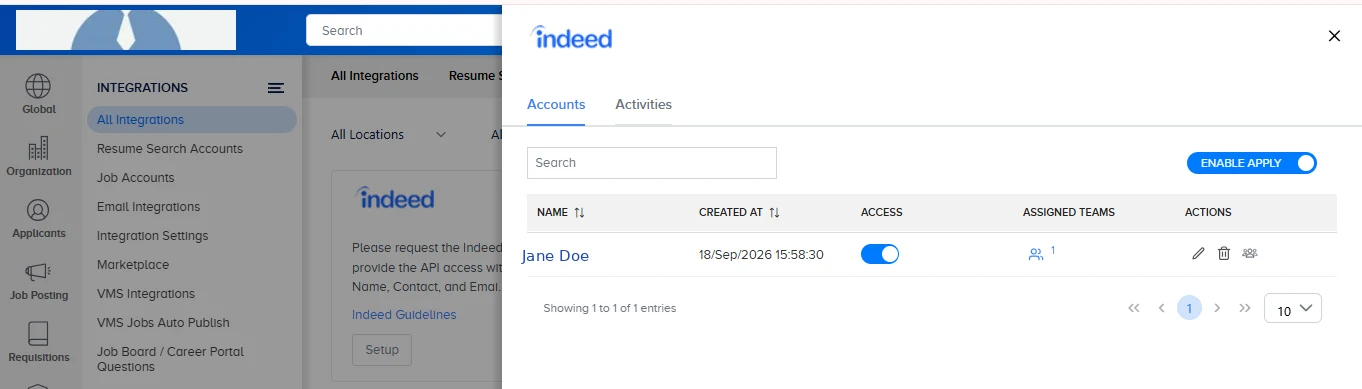Screen dimensions: 1362x389
Task: Switch to the Activities tab
Action: click(x=643, y=104)
